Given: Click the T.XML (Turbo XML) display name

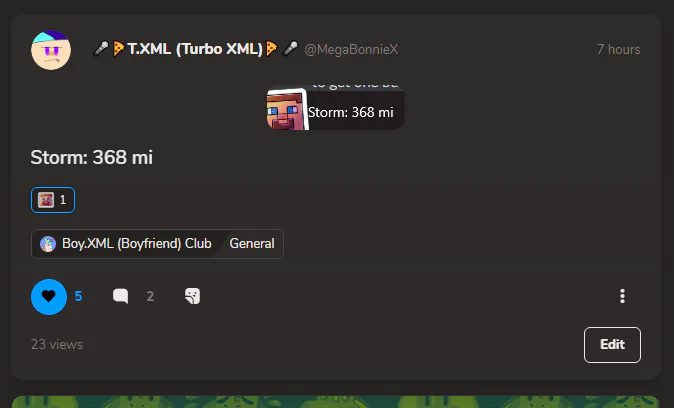Looking at the screenshot, I should click(x=195, y=49).
